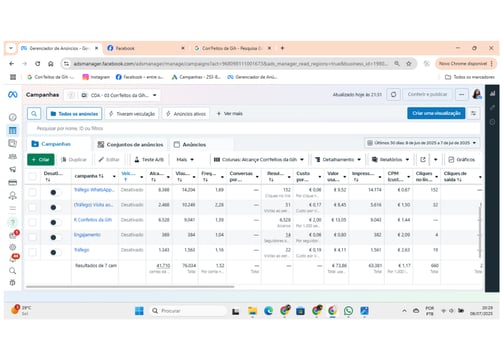
Task: Open notifications bell with red badge
Action: (x=13, y=258)
